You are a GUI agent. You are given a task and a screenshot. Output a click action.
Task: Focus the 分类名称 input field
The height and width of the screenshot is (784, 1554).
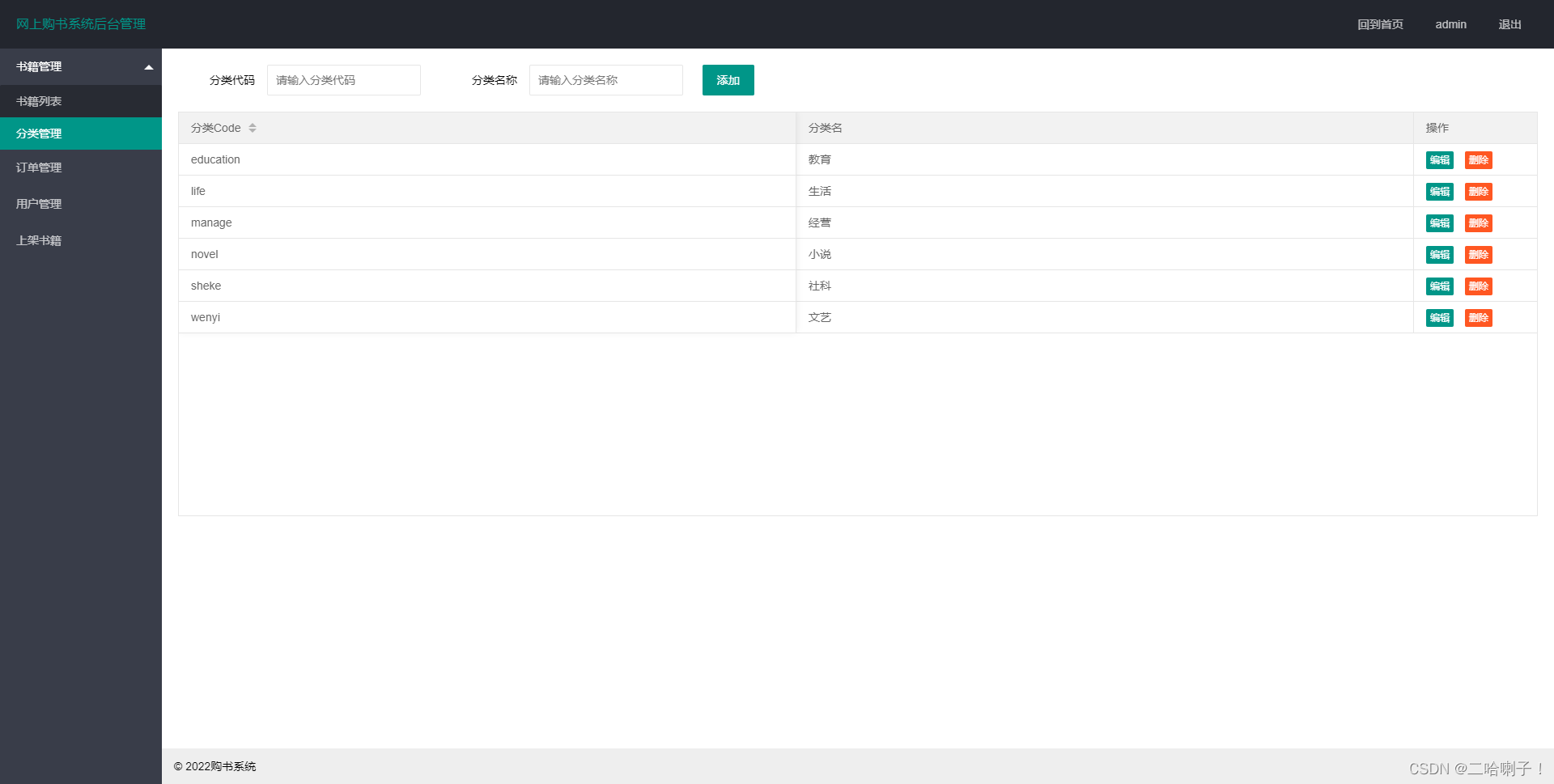(x=606, y=80)
